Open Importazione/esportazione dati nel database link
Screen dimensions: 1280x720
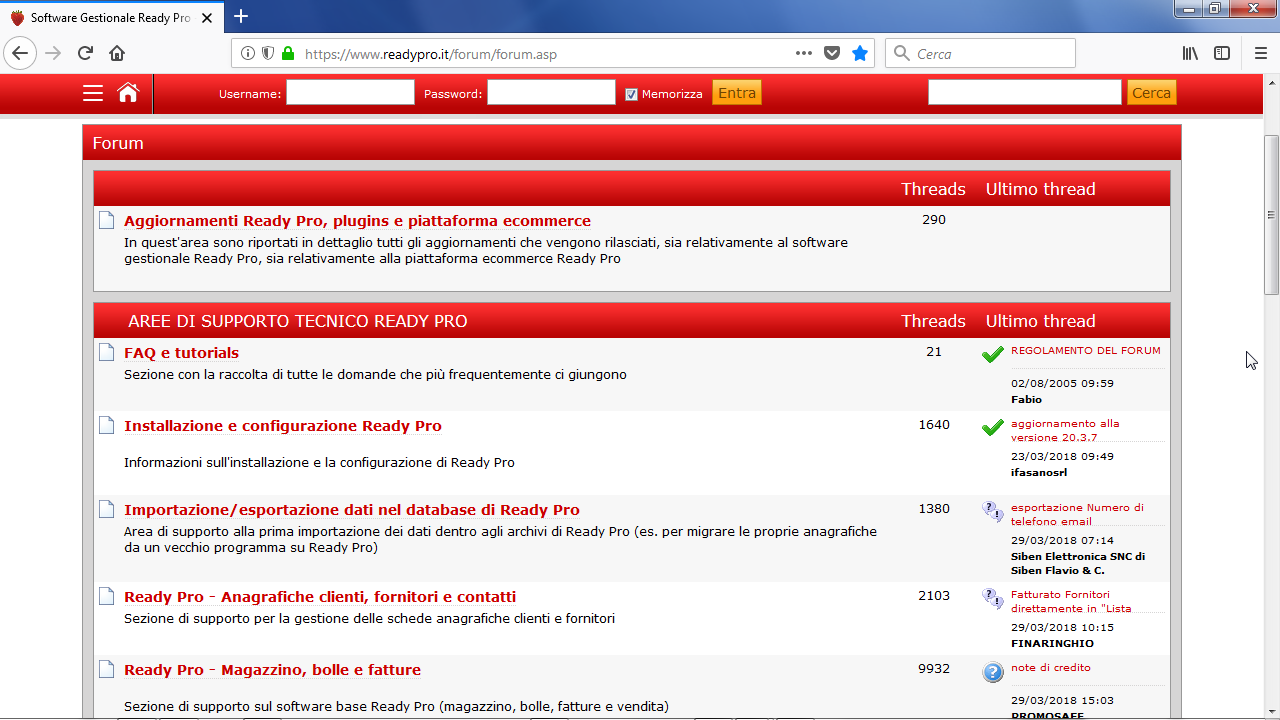(352, 510)
